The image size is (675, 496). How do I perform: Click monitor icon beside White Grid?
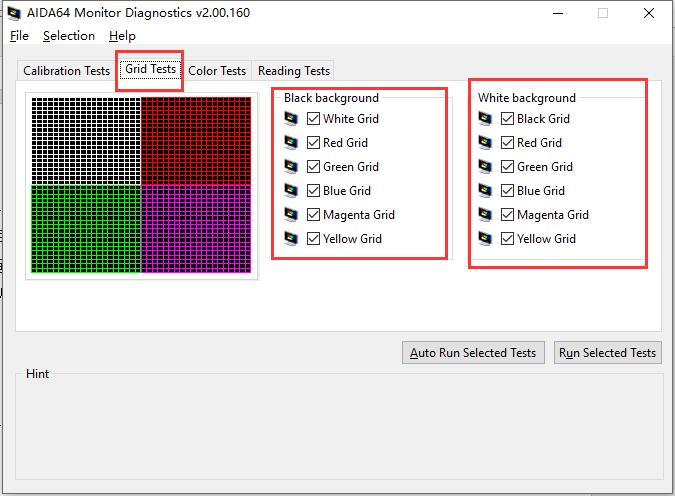click(292, 119)
